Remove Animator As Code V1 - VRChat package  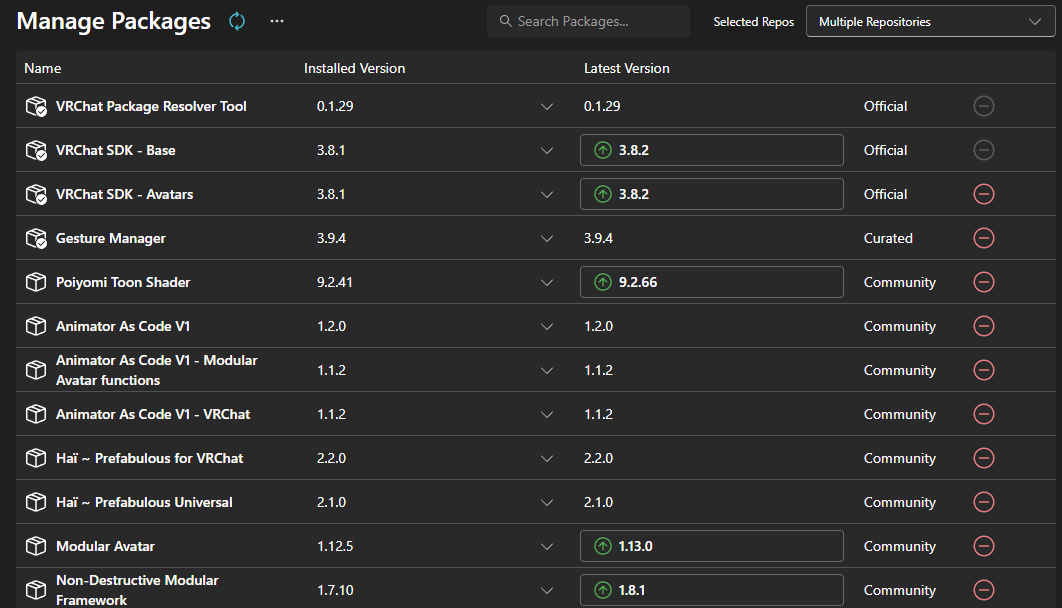[x=983, y=414]
